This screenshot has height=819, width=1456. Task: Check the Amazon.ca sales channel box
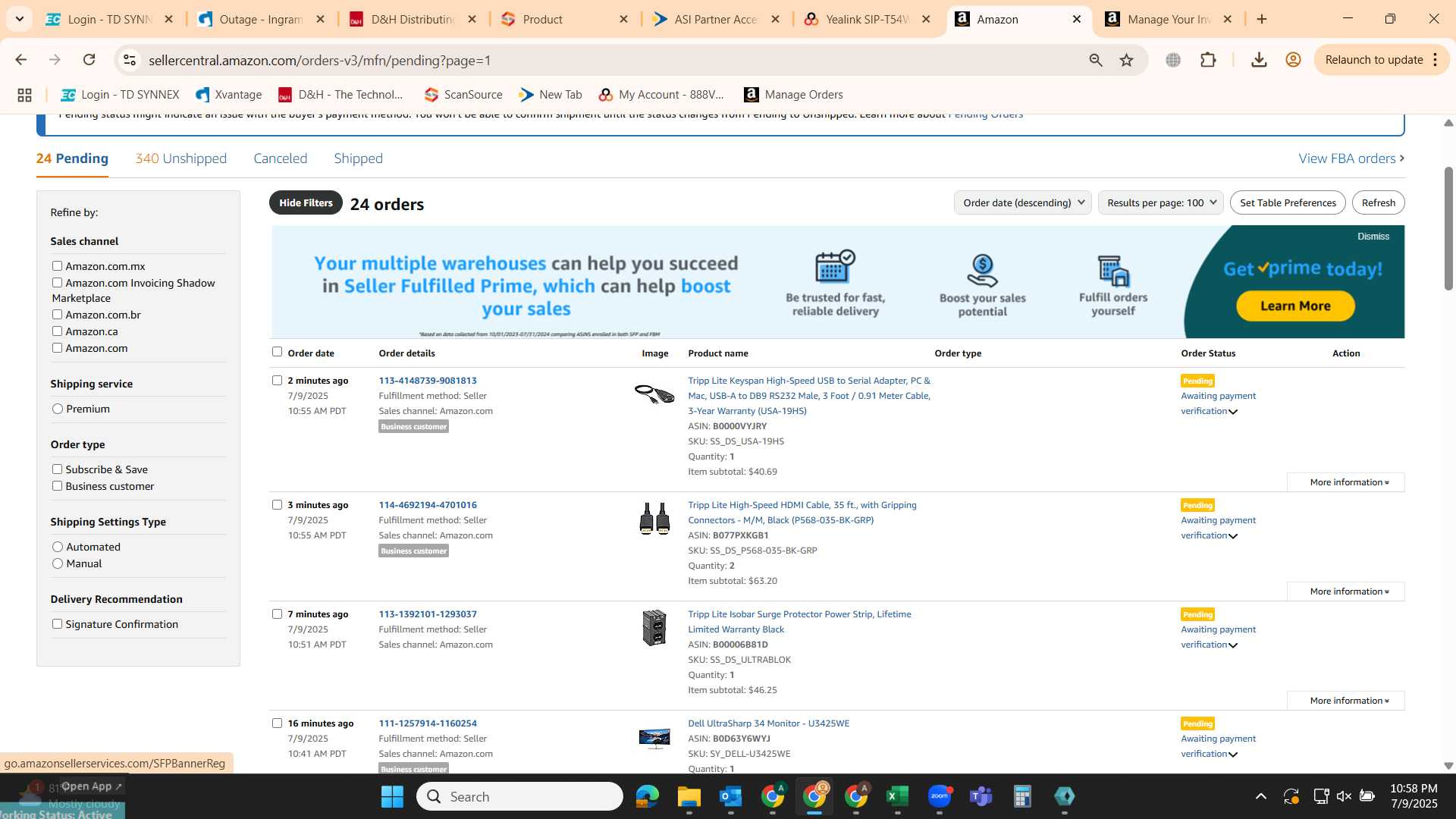(57, 331)
